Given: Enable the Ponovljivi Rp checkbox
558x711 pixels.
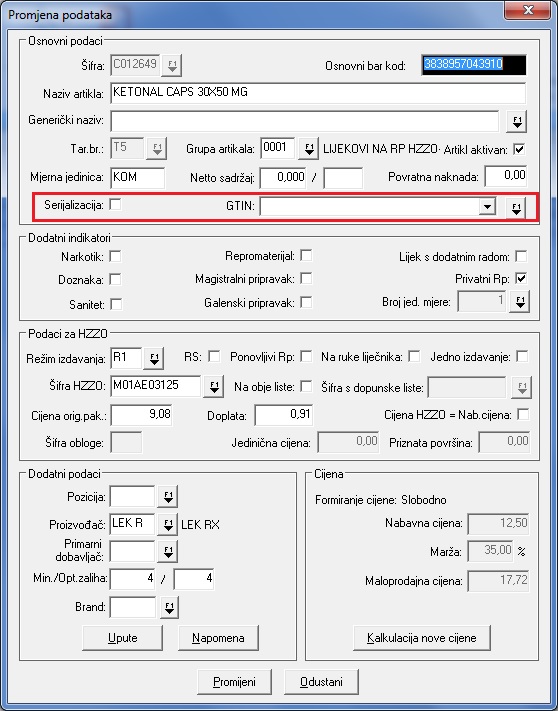Looking at the screenshot, I should 306,356.
